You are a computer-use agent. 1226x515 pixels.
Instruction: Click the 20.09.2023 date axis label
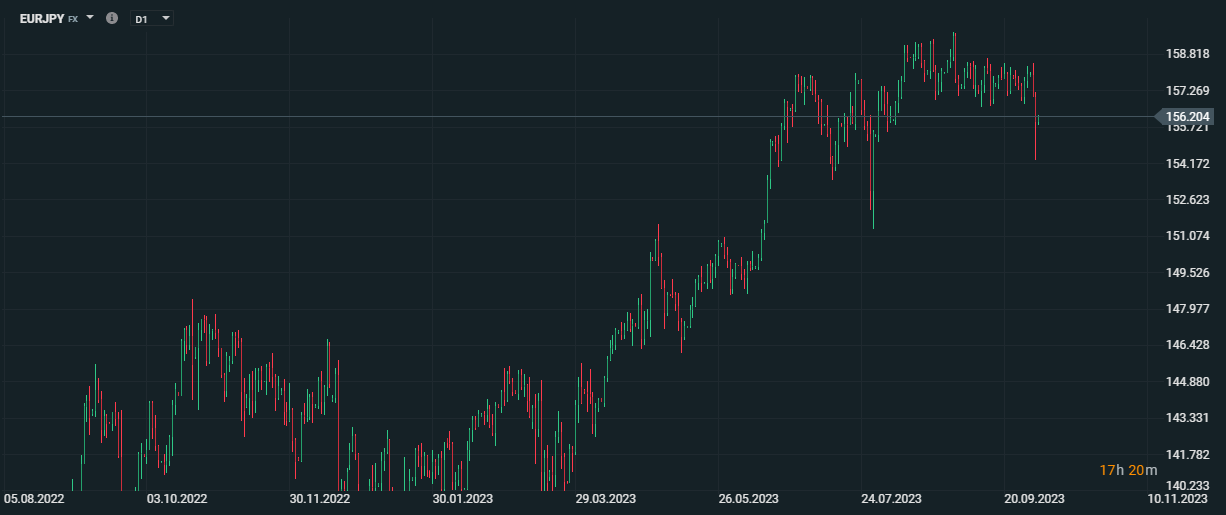point(1035,498)
